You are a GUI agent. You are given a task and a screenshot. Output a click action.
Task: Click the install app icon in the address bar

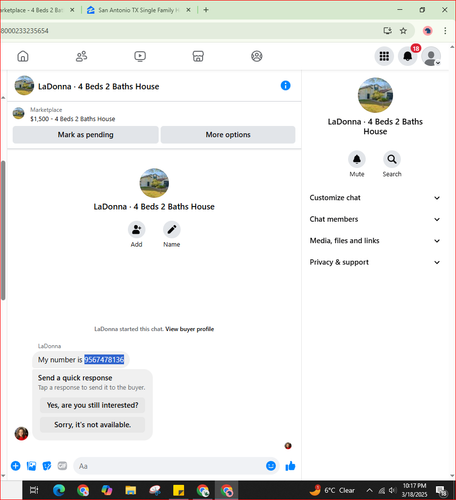click(x=387, y=31)
